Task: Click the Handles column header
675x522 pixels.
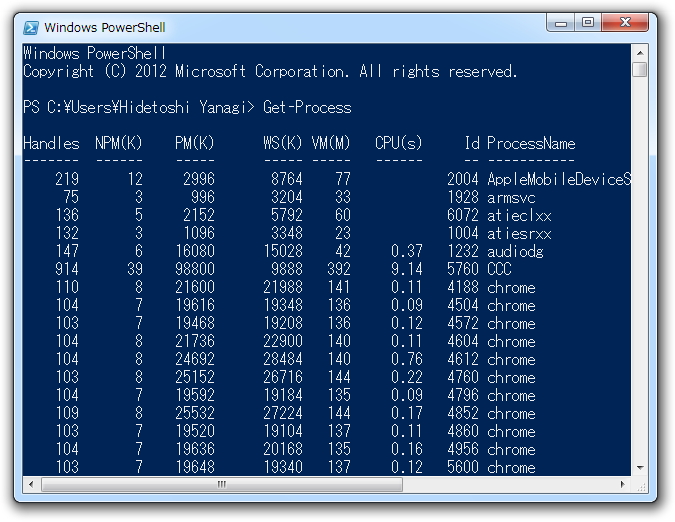Action: 51,143
